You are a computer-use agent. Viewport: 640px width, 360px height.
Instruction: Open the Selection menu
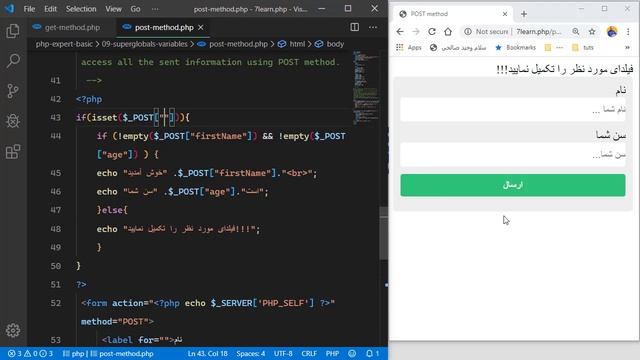tap(81, 9)
